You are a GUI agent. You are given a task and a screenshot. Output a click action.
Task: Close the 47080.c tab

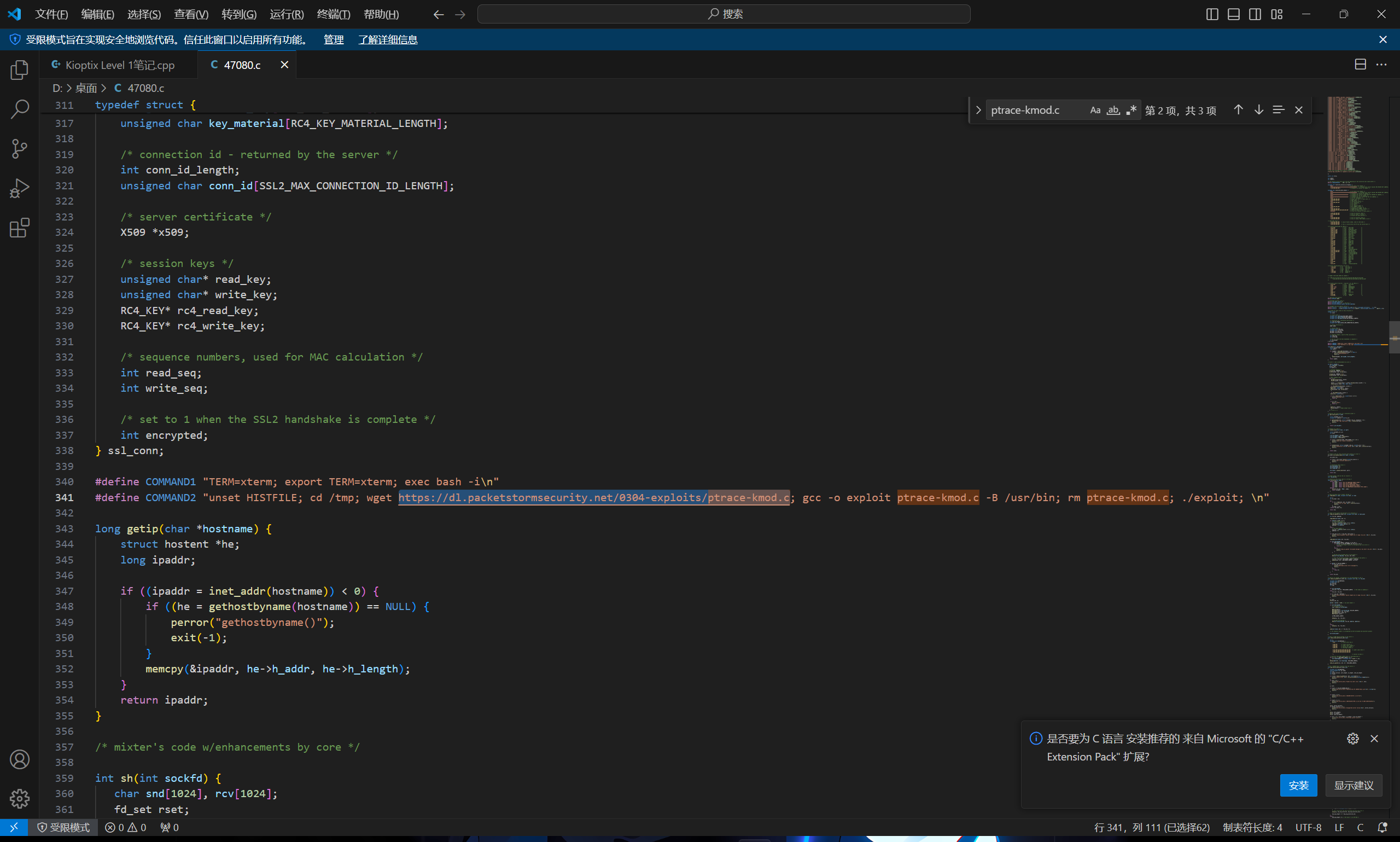pyautogui.click(x=285, y=65)
